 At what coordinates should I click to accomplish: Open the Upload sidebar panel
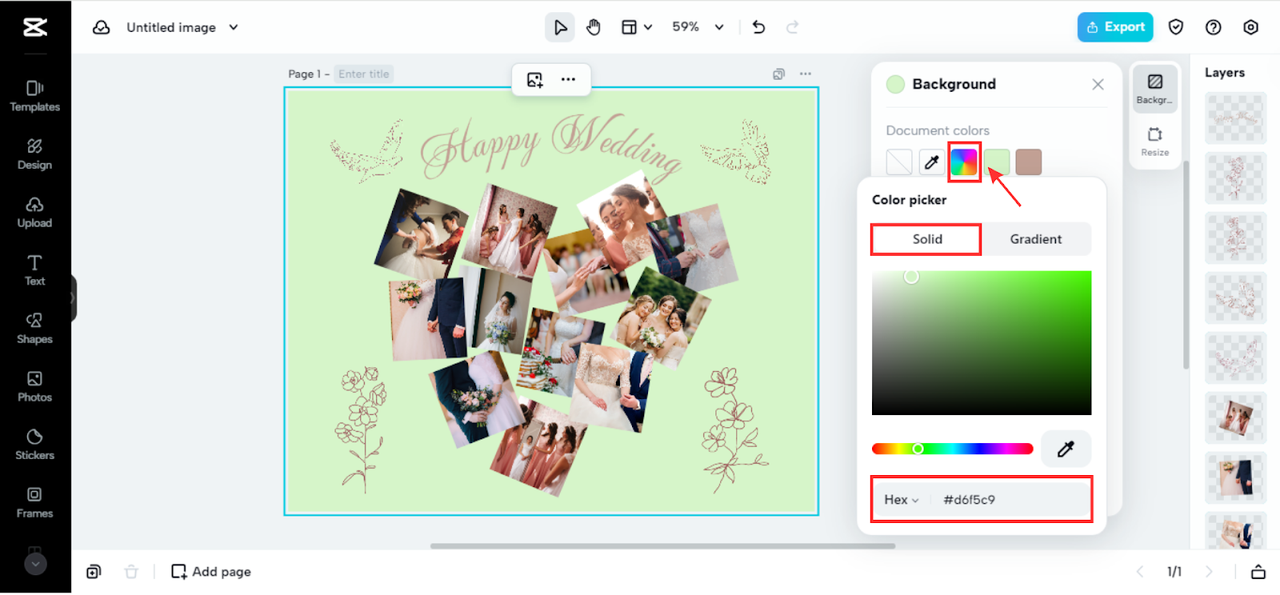35,212
